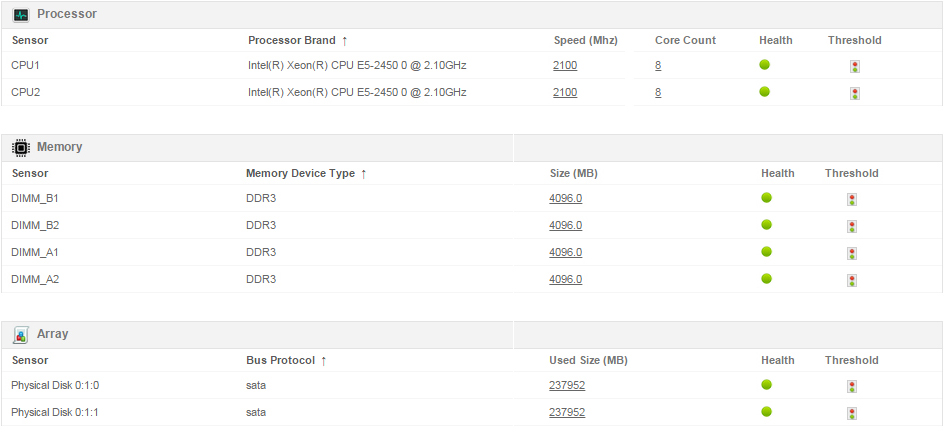The height and width of the screenshot is (442, 944).
Task: Open threshold settings icon for CPU1
Action: point(854,67)
